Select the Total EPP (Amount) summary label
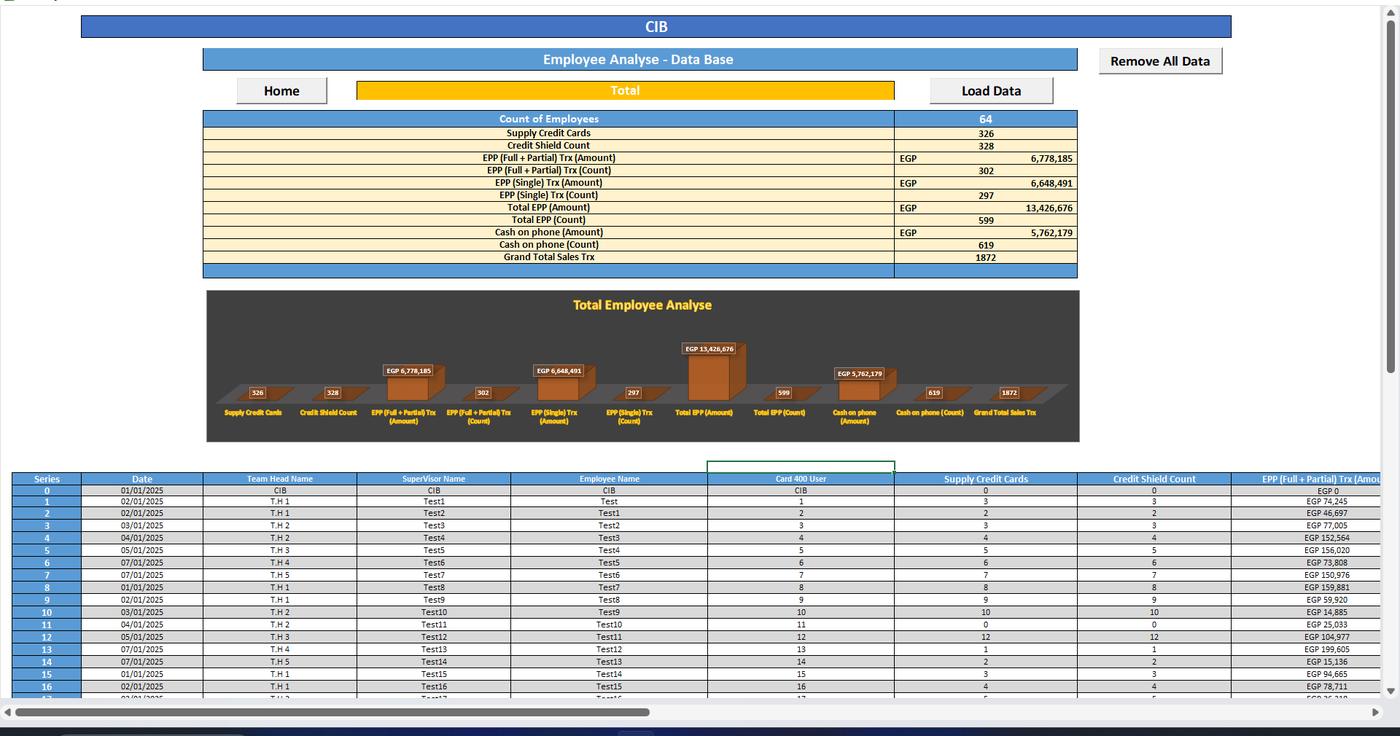 549,208
